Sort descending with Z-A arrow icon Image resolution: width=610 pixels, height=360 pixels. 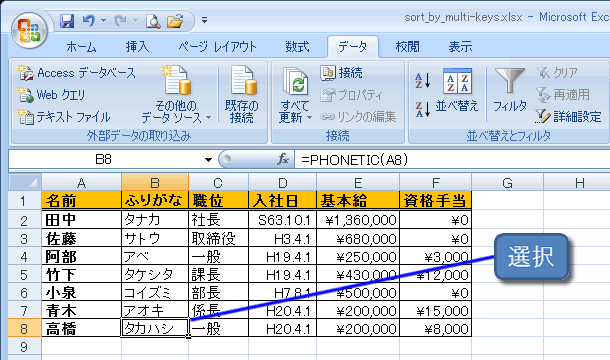coord(422,109)
